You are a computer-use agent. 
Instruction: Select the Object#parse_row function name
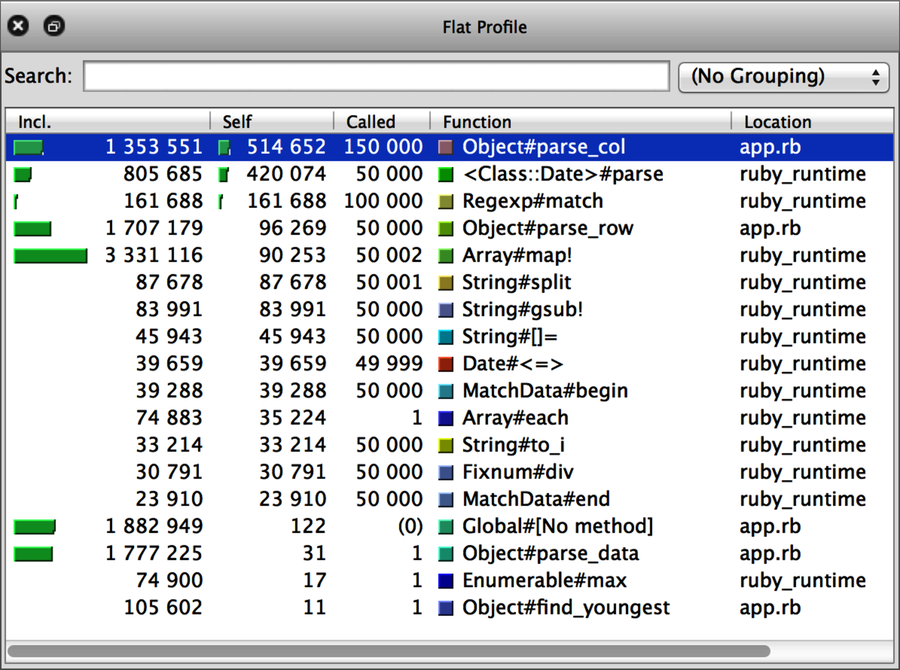tap(548, 228)
